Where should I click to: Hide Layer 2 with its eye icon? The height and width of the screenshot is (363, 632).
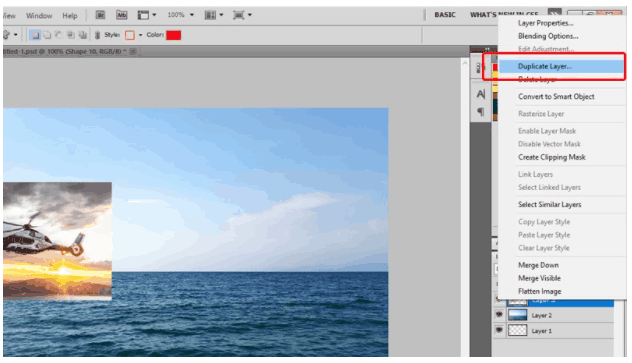click(x=499, y=315)
